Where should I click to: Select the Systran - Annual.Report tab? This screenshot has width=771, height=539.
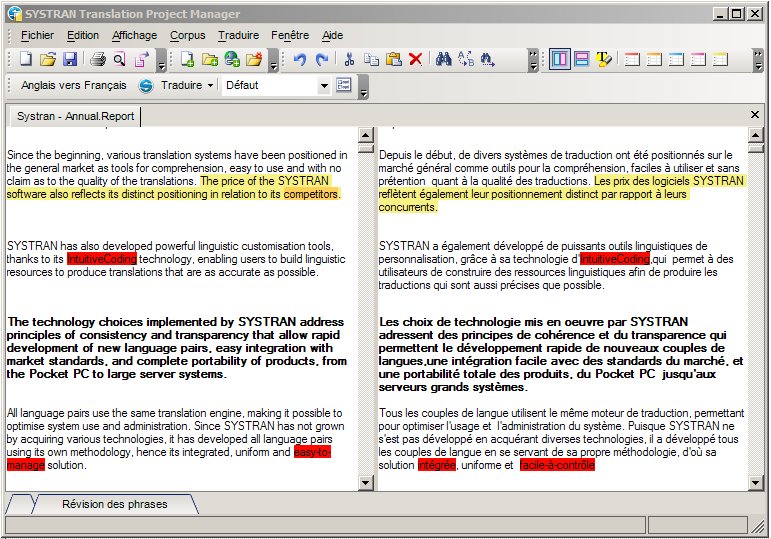(x=75, y=117)
